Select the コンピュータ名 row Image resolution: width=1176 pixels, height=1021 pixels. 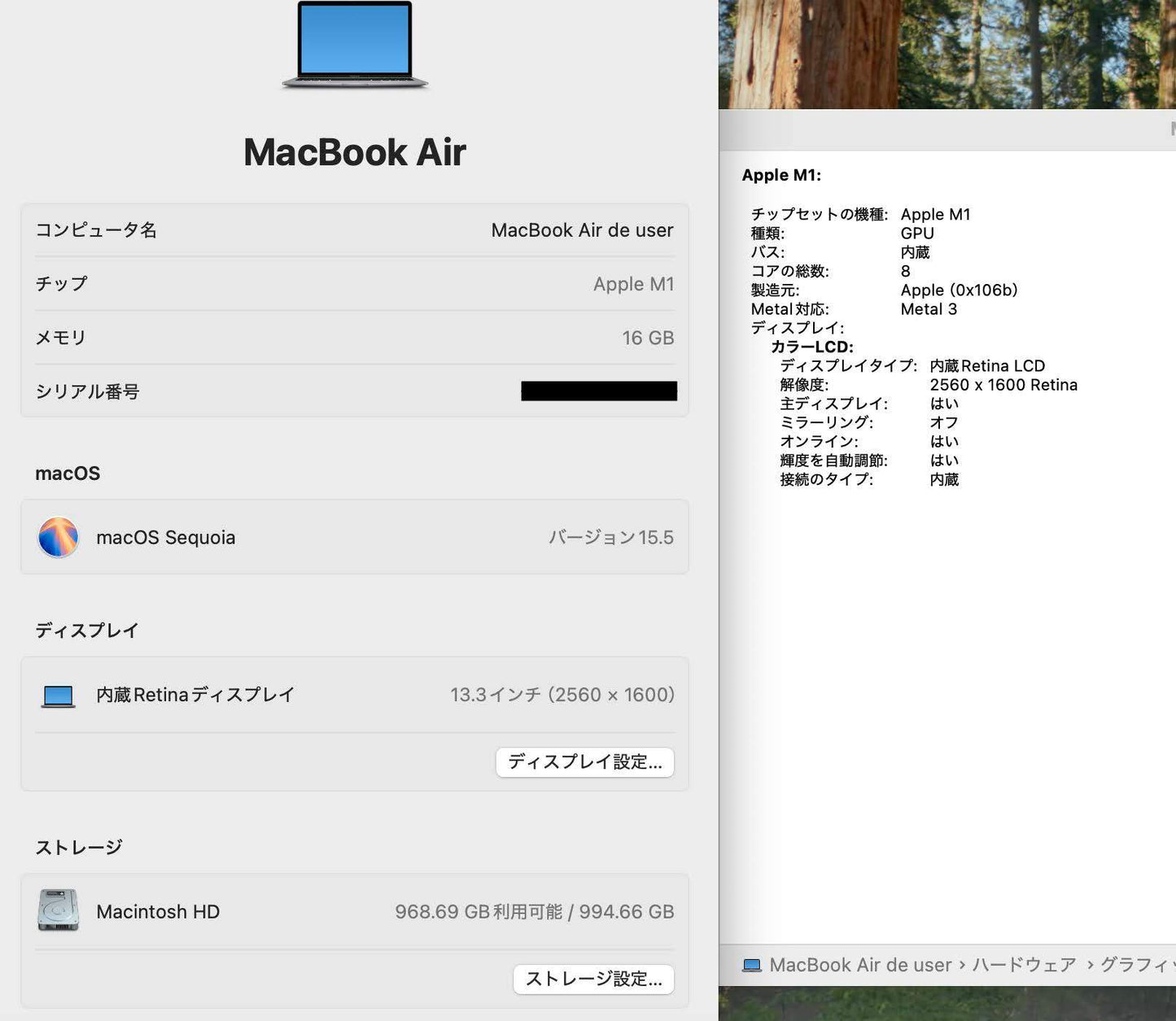click(355, 230)
